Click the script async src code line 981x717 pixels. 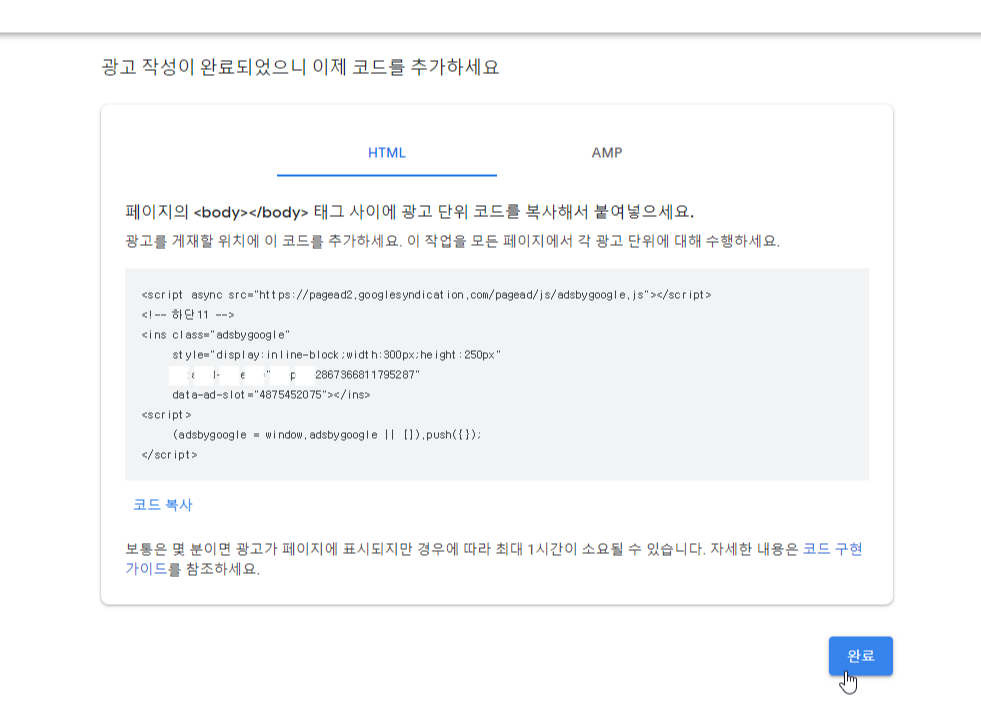pyautogui.click(x=426, y=295)
